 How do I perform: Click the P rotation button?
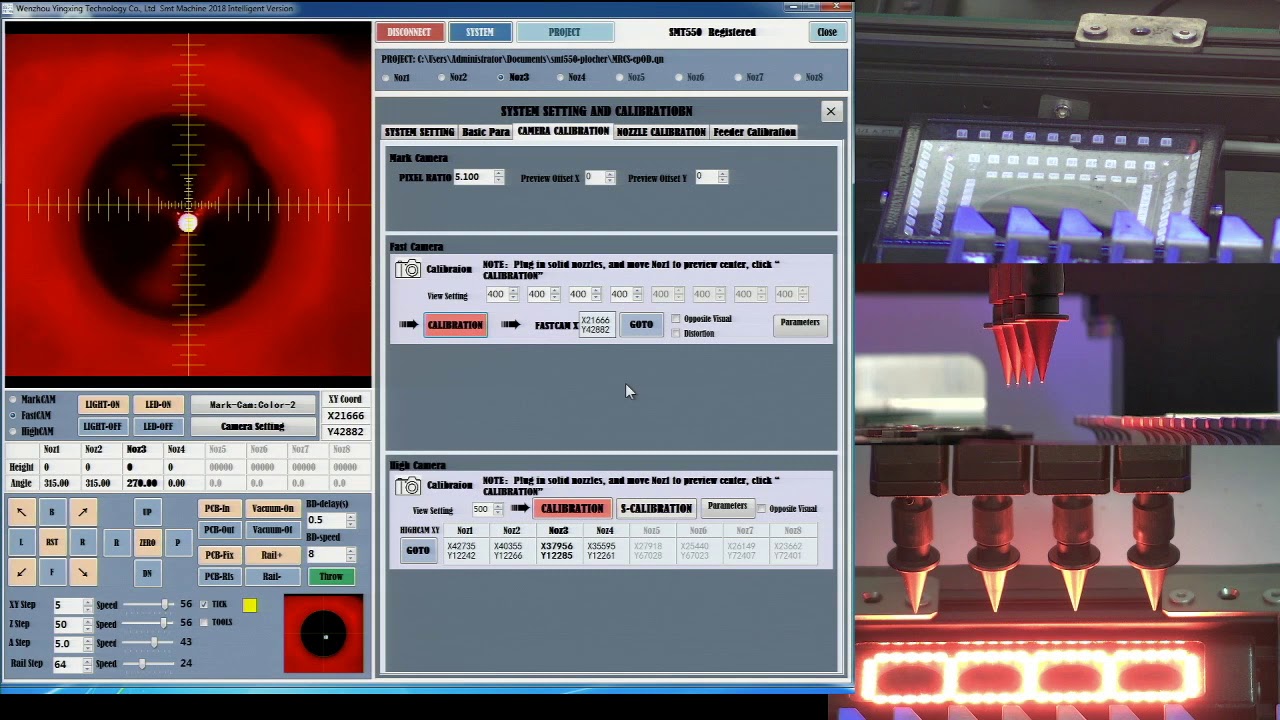tap(178, 543)
